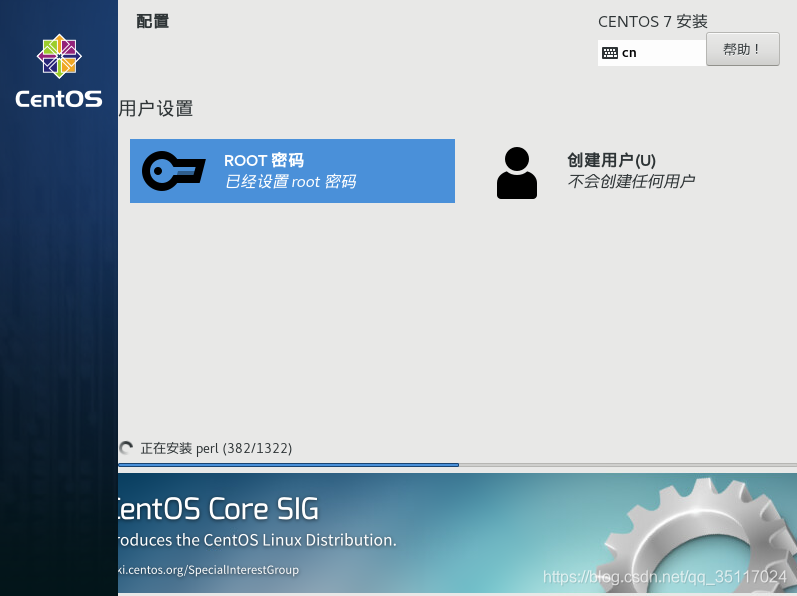Click the keyboard icon next to cn
797x596 pixels.
609,53
